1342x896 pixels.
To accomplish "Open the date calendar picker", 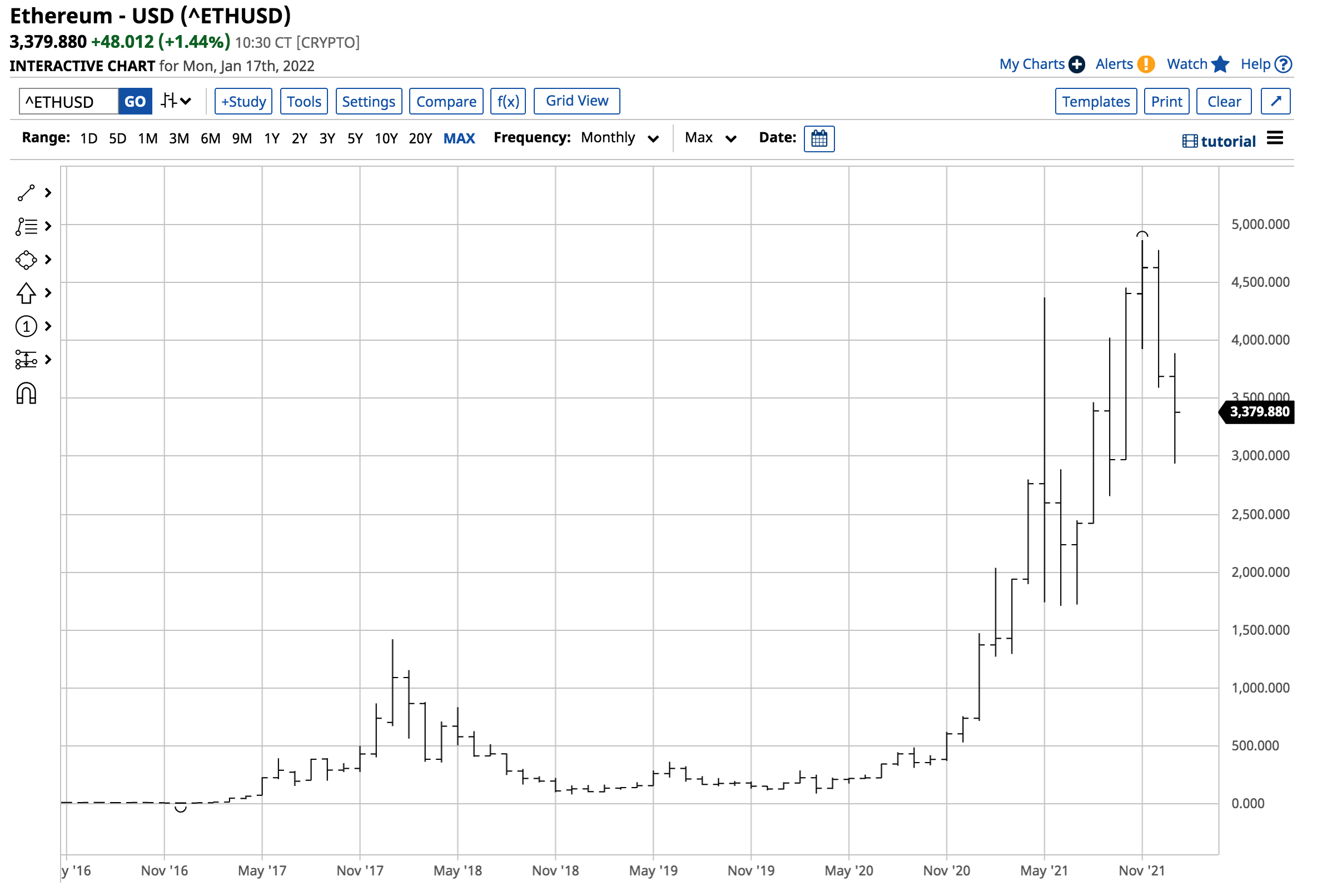I will click(x=818, y=139).
